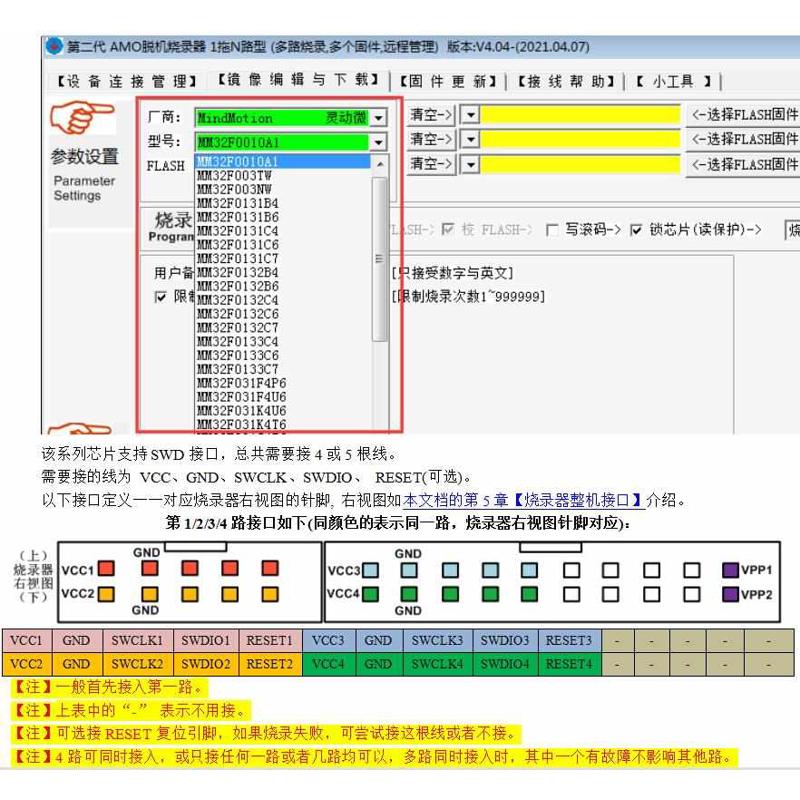Click the middle 清空-> button
800x800 pixels.
431,139
